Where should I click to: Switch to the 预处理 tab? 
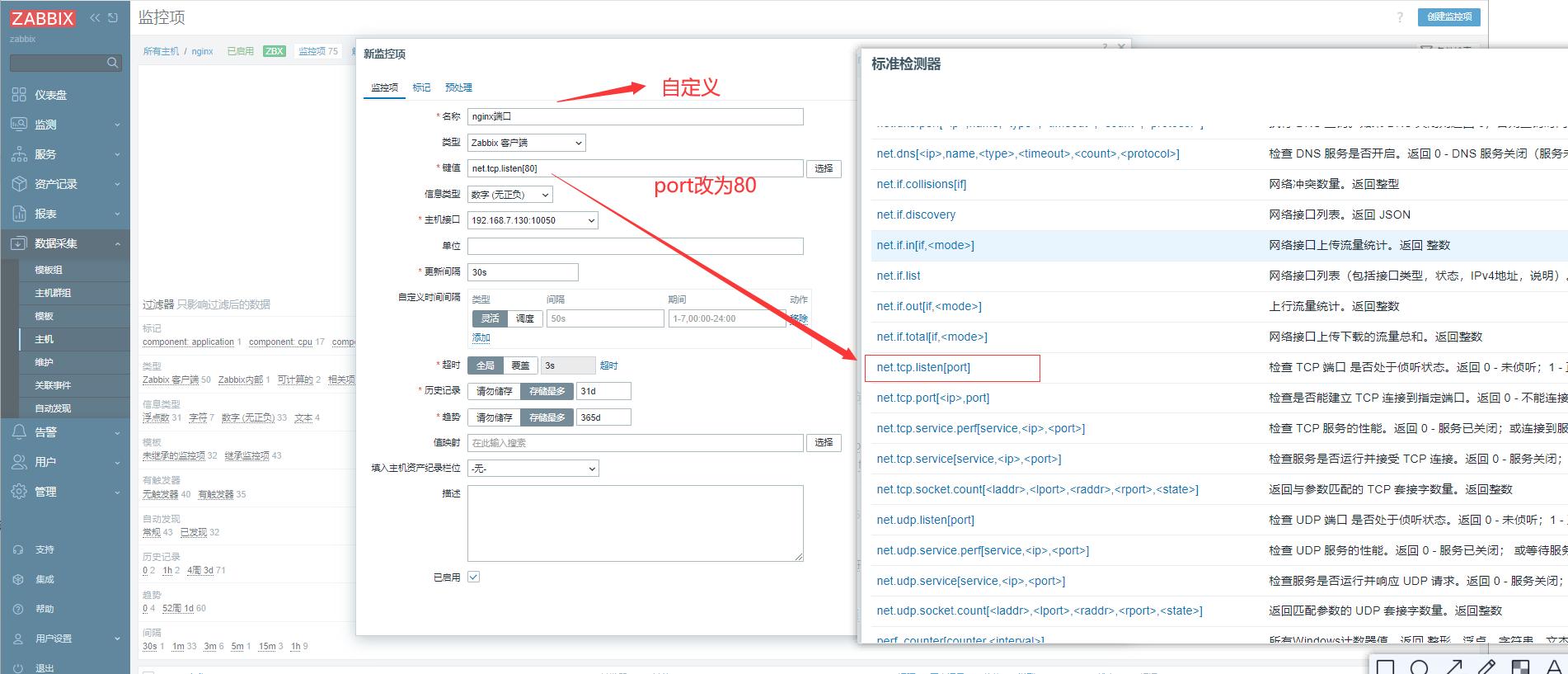[x=458, y=87]
